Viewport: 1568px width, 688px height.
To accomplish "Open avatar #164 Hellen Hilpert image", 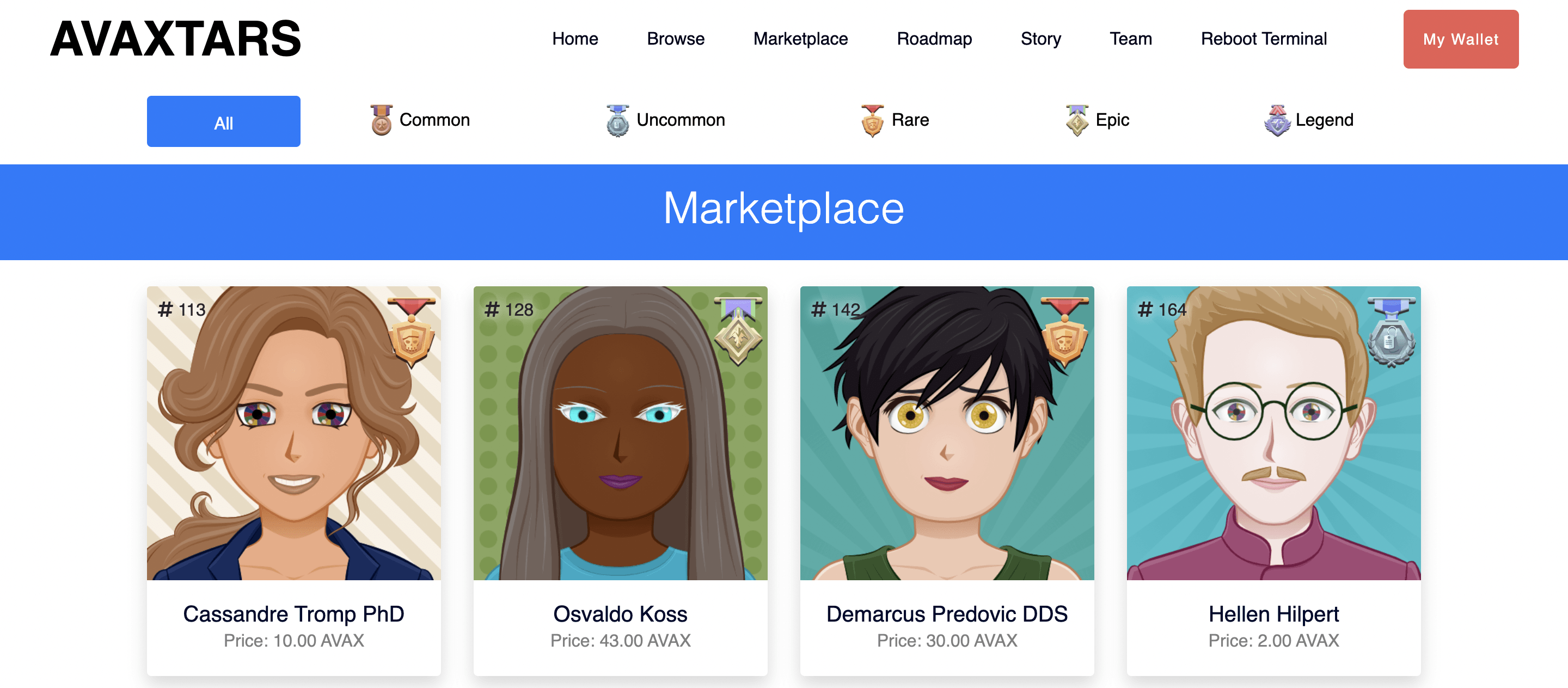I will (1273, 433).
